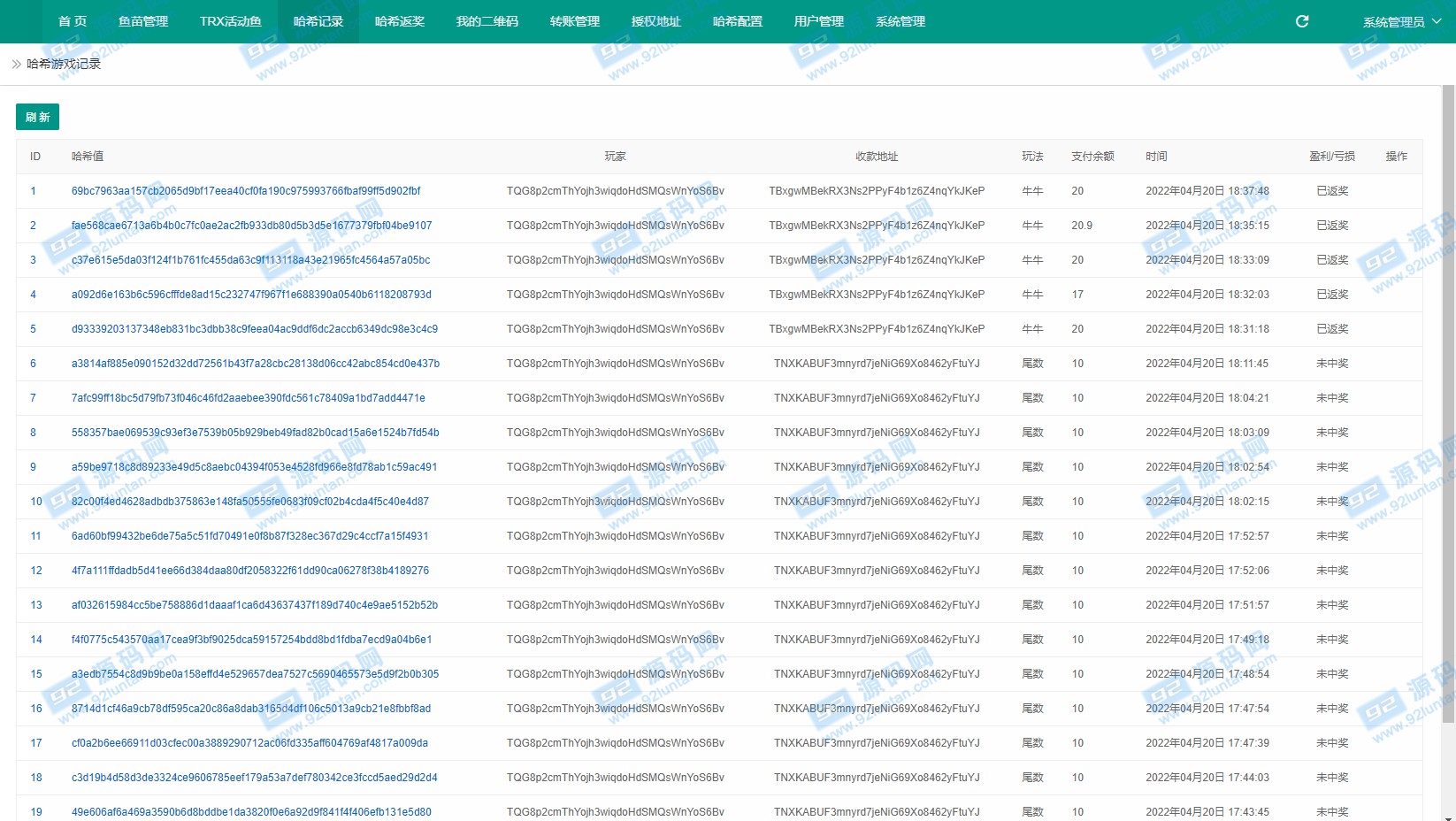The height and width of the screenshot is (821, 1456).
Task: Open hash link starting f4f0775c543570aa
Action: tap(252, 640)
